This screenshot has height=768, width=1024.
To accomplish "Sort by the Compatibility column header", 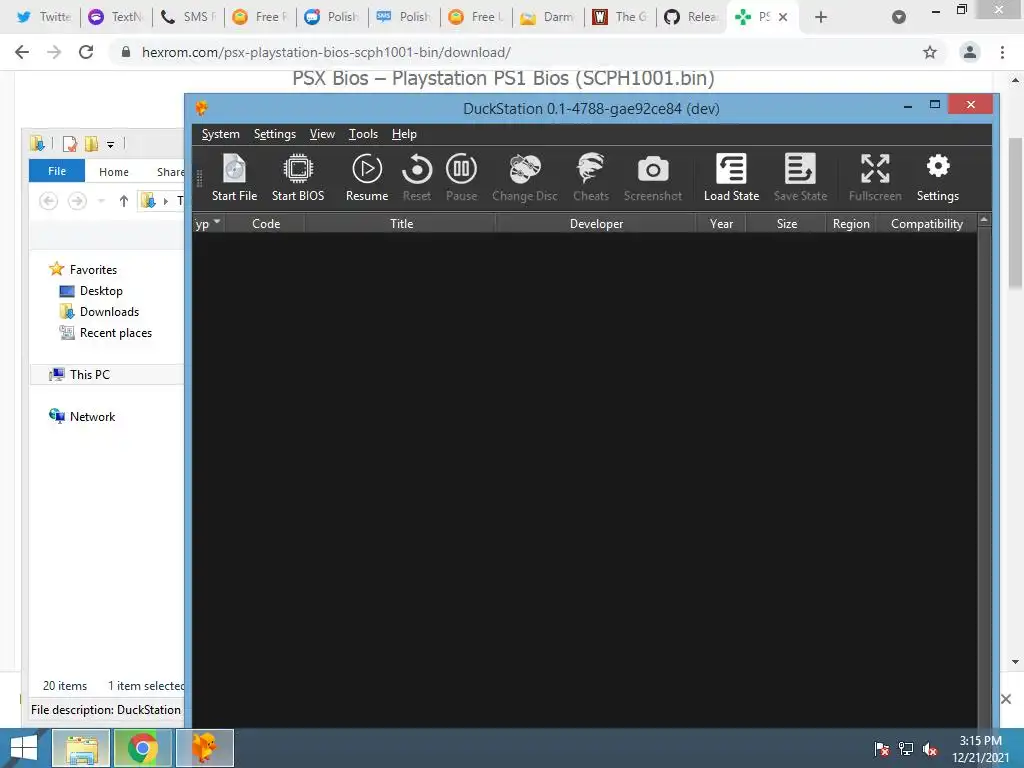I will pyautogui.click(x=927, y=223).
